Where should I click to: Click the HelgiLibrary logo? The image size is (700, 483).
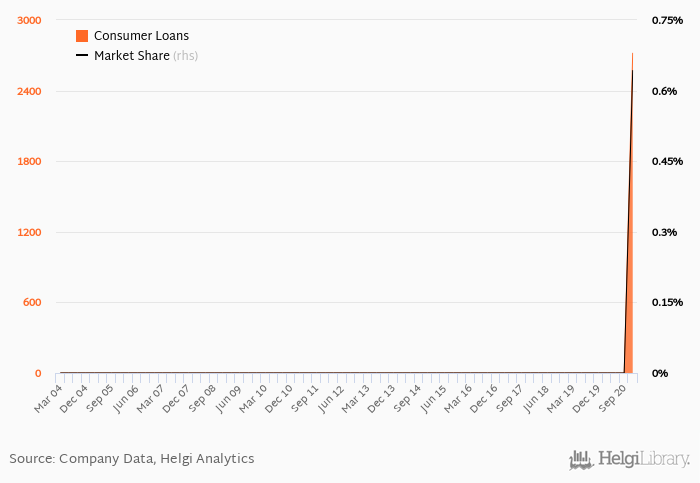coord(629,459)
